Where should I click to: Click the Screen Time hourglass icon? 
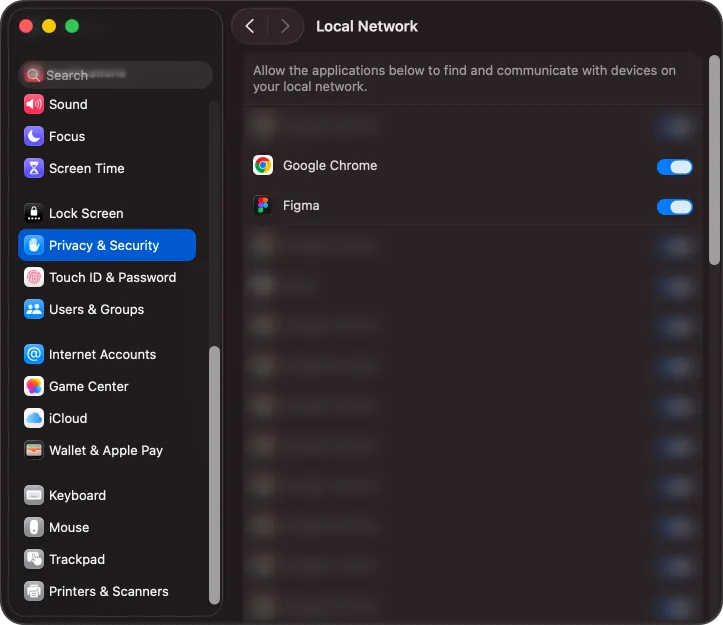[34, 168]
